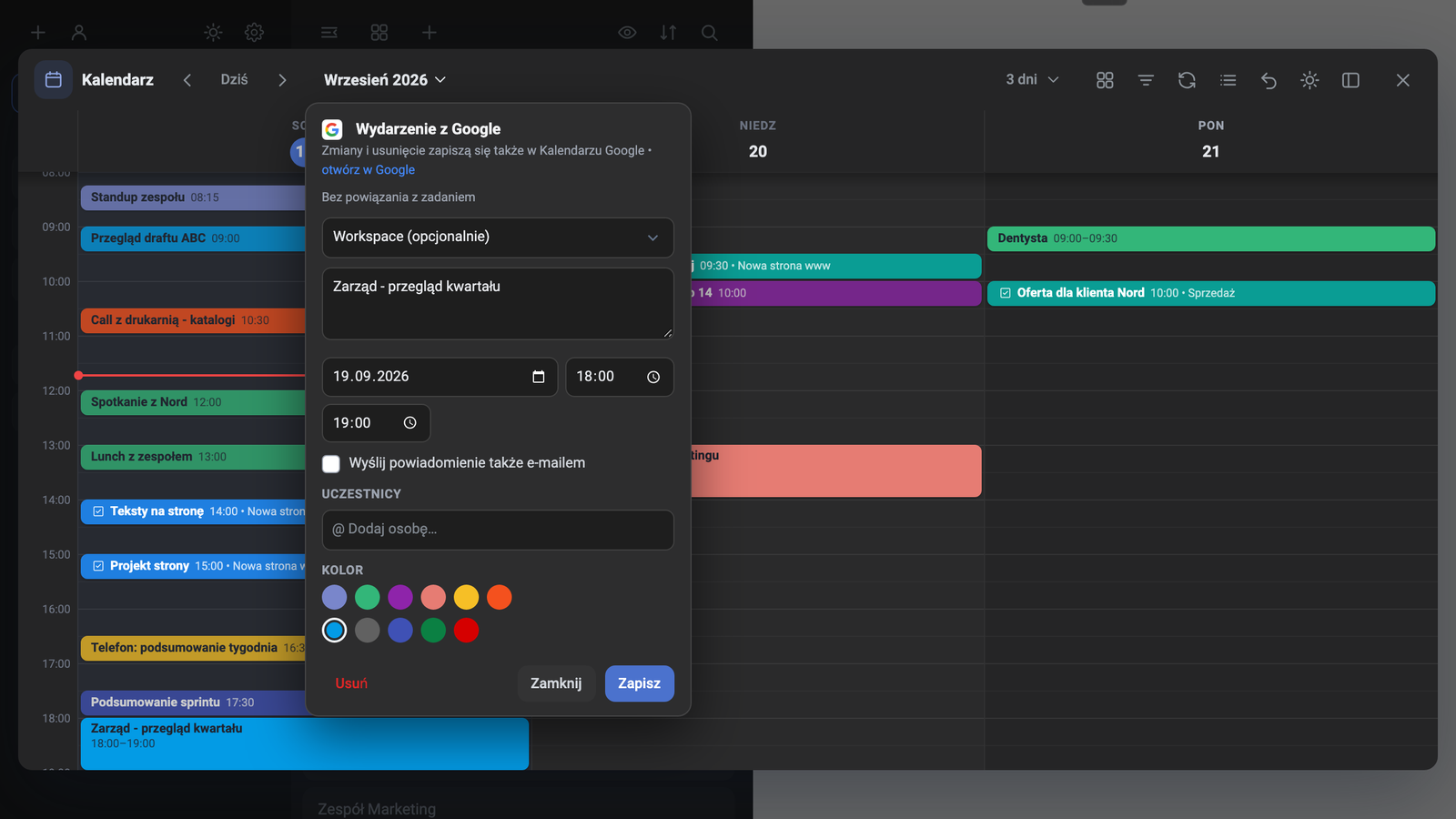
Task: Click the event title field 'Zarząd - przegląd kwartału'
Action: [498, 304]
